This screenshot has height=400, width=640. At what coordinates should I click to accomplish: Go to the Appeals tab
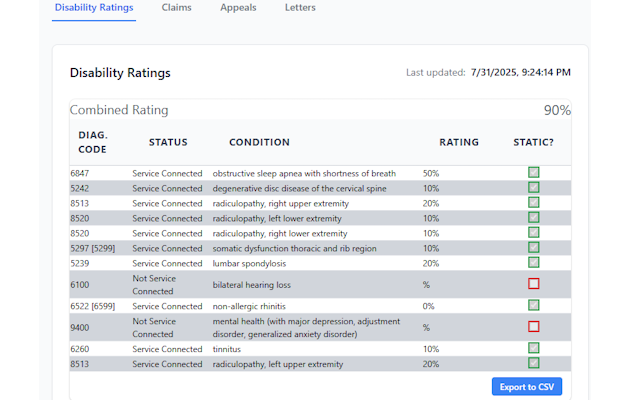coord(238,8)
